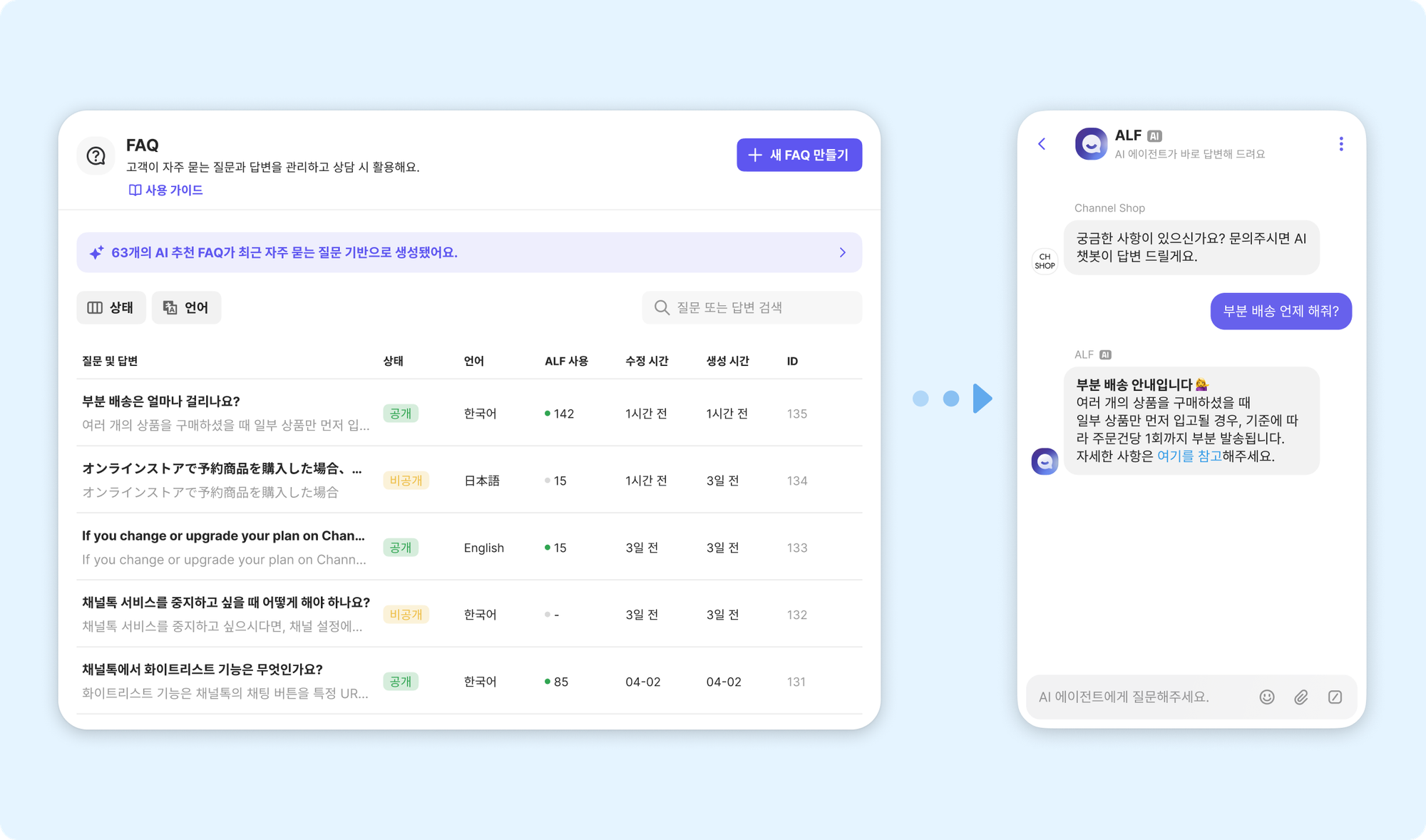Click the 새 FAQ 만들기 button

pos(799,155)
